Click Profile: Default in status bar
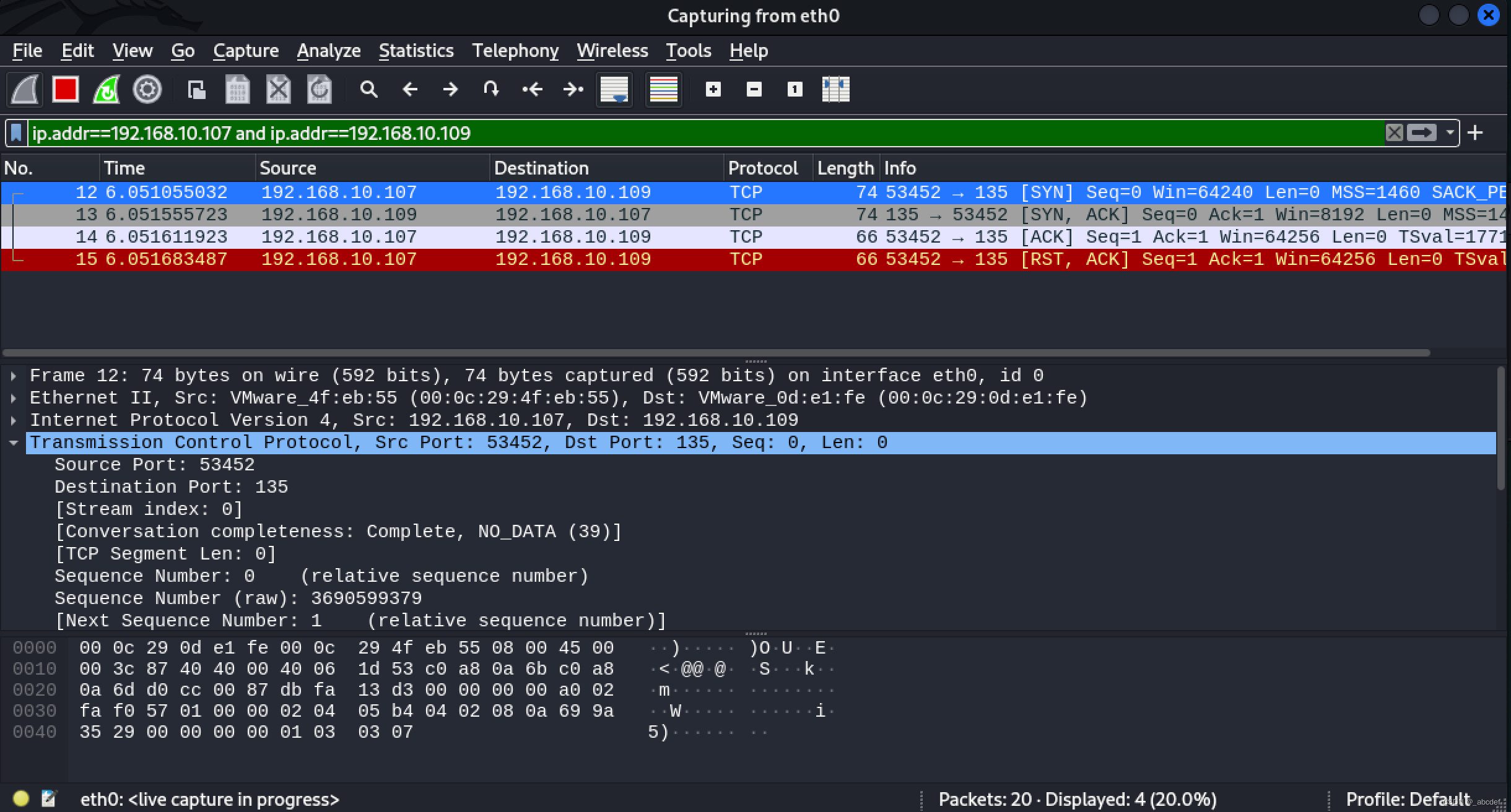This screenshot has height=812, width=1511. [1408, 799]
